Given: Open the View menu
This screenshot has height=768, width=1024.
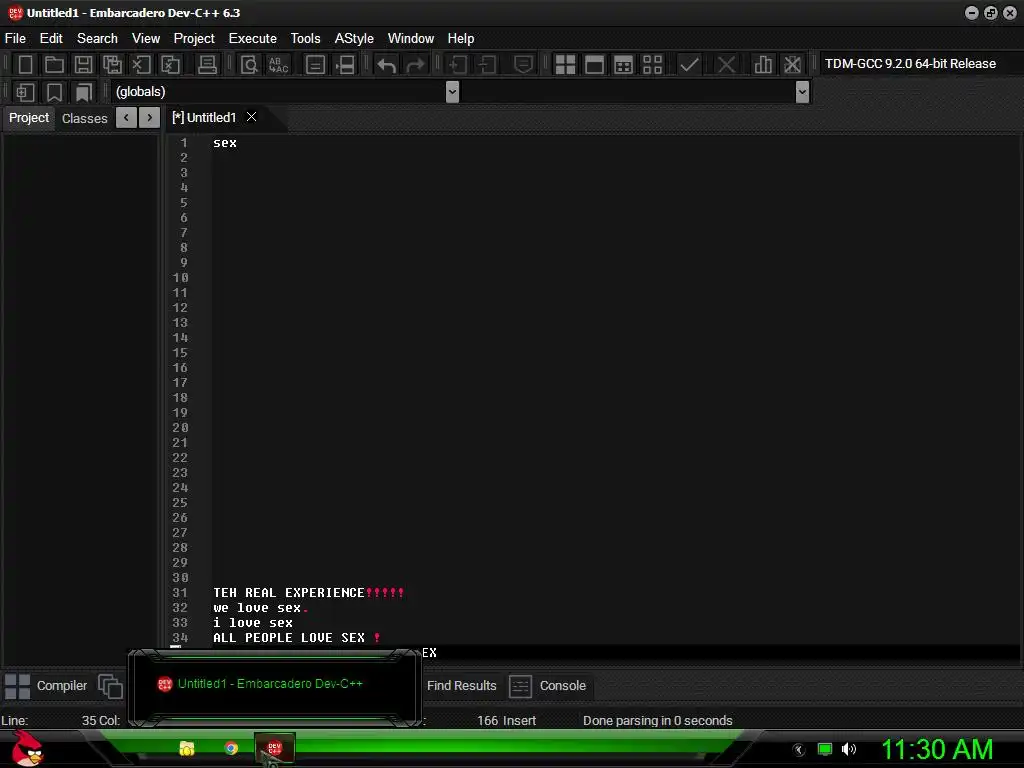Looking at the screenshot, I should pyautogui.click(x=146, y=39).
